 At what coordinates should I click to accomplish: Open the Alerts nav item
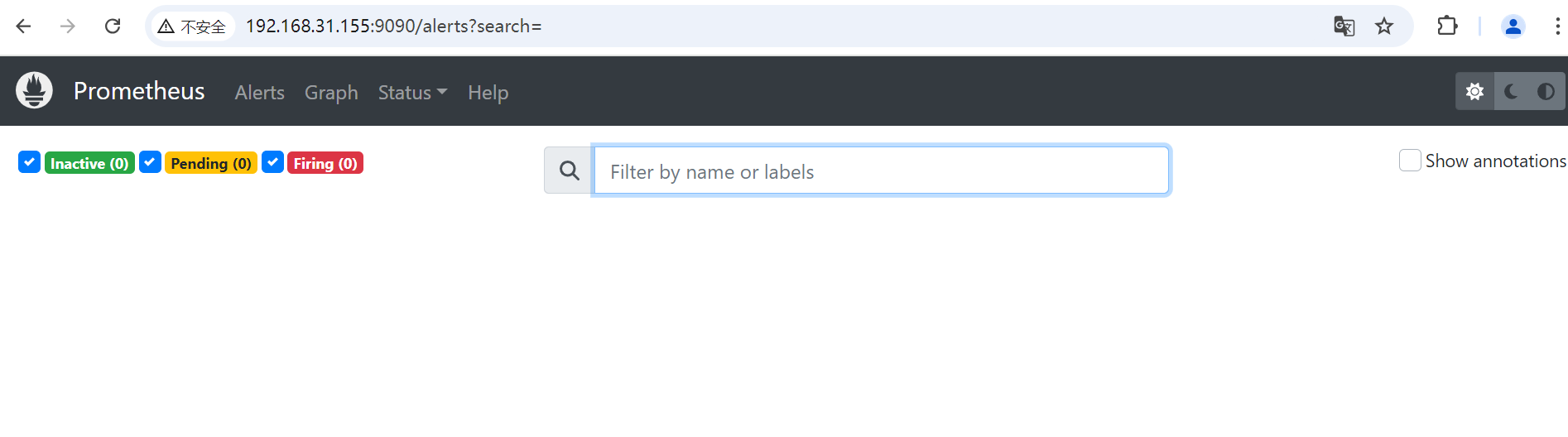click(259, 93)
